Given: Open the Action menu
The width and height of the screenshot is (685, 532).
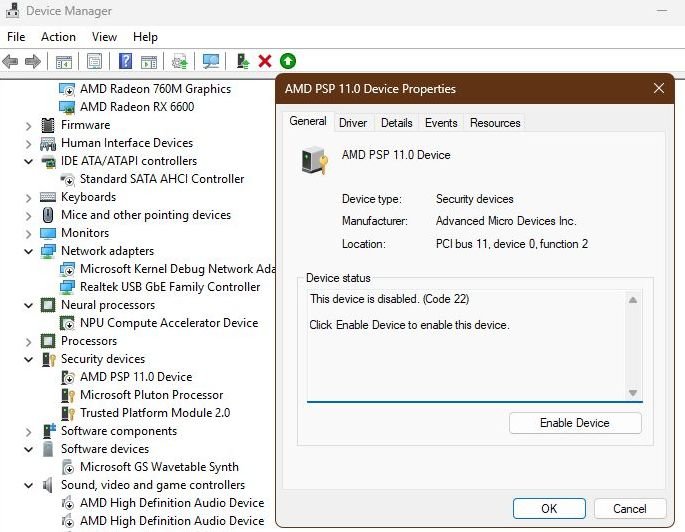Looking at the screenshot, I should pos(58,37).
